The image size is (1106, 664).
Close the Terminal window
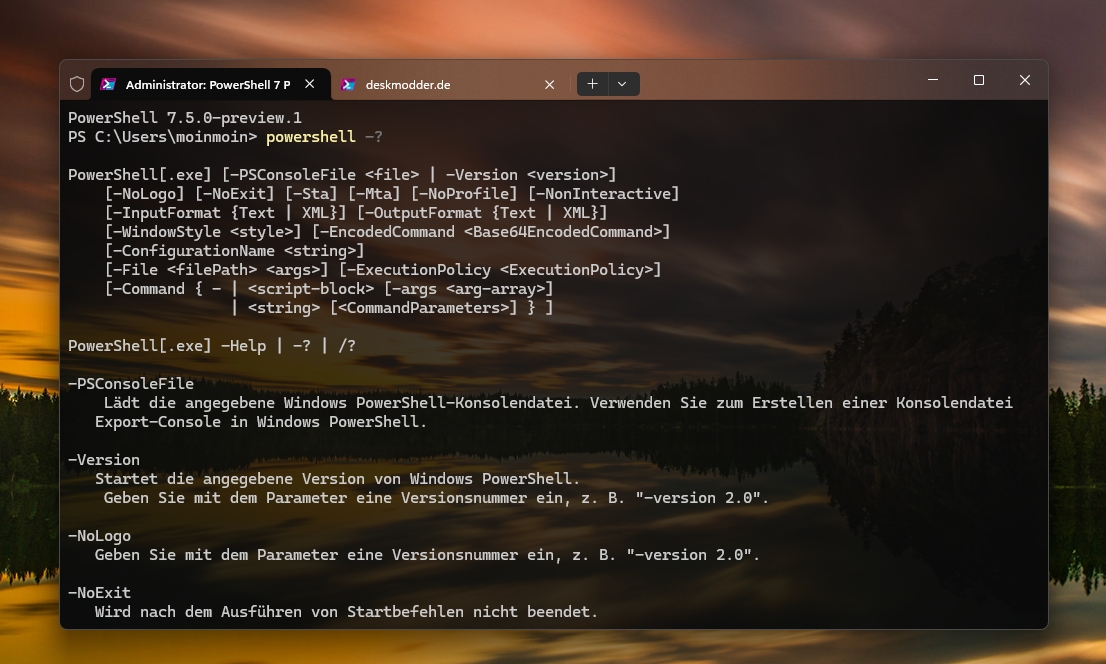point(1025,80)
